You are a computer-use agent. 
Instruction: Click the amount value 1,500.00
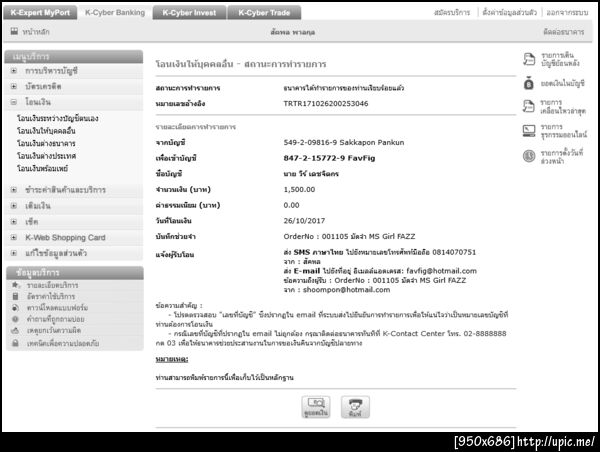(x=299, y=189)
